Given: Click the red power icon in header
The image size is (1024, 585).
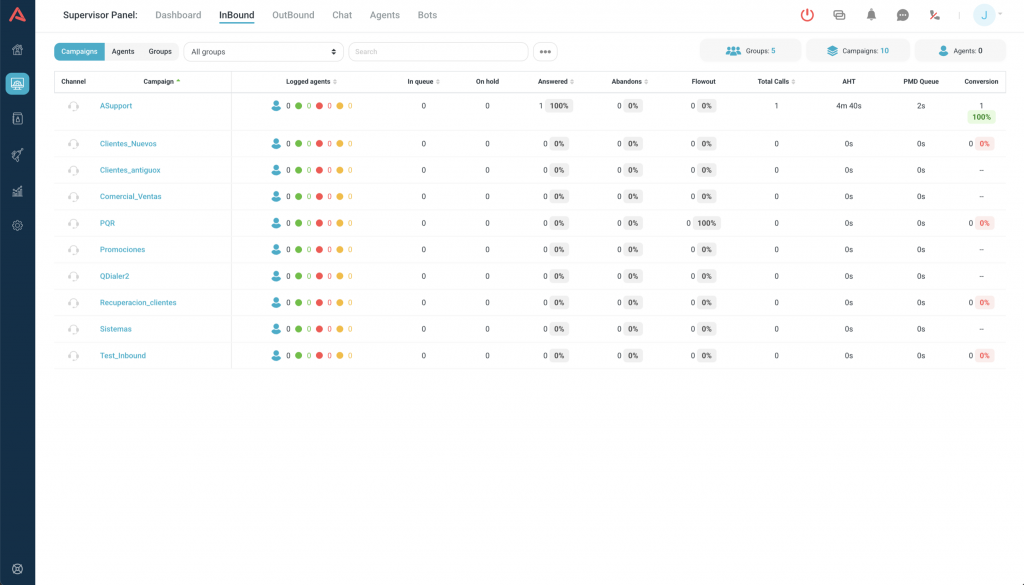Looking at the screenshot, I should coord(807,15).
